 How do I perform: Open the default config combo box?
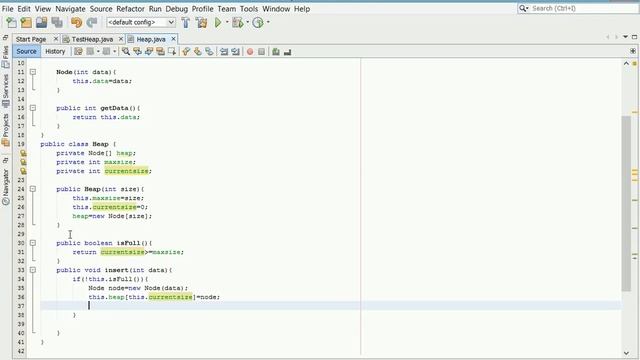click(x=141, y=22)
